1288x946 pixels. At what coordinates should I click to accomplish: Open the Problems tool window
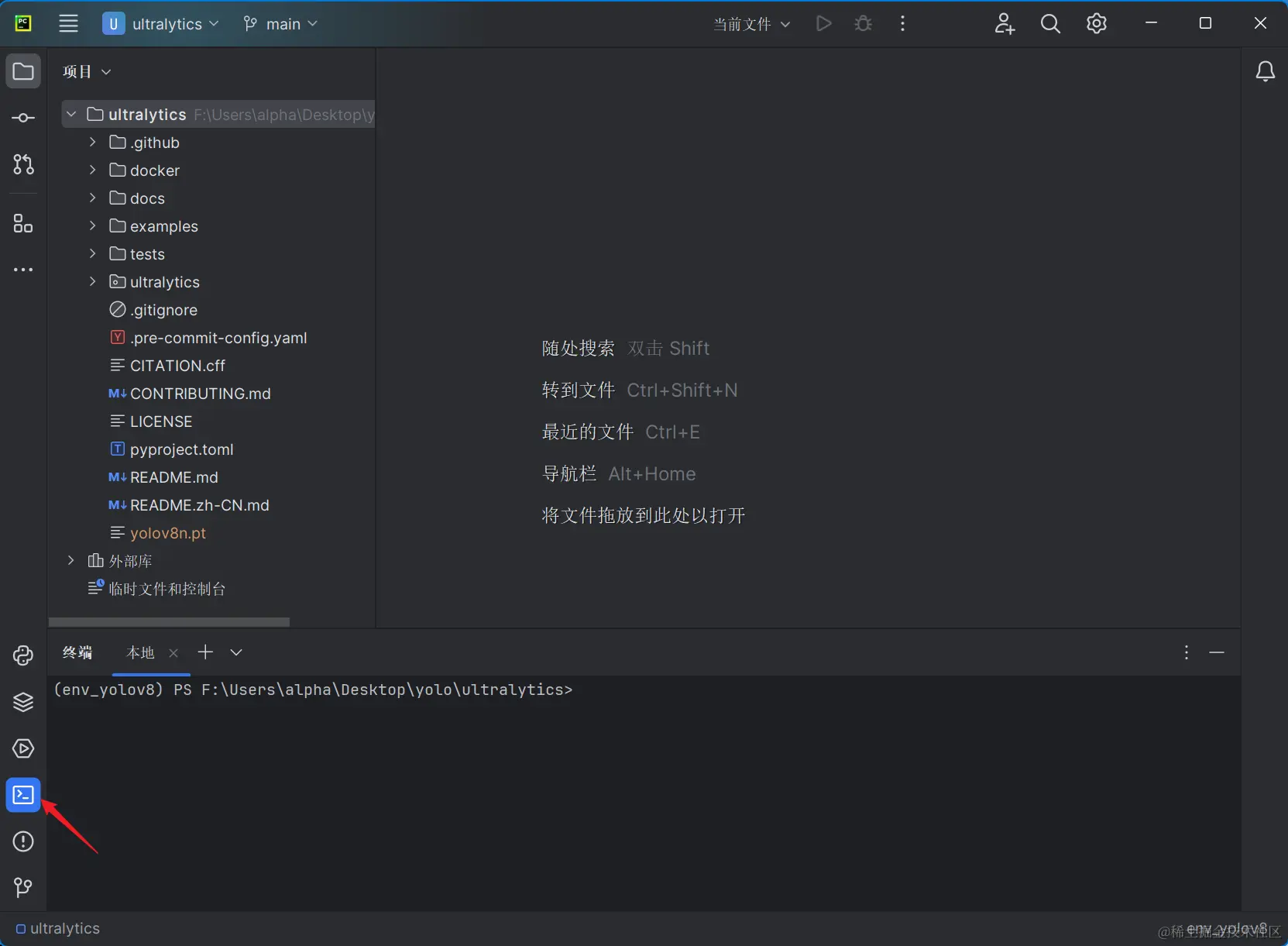(x=23, y=841)
